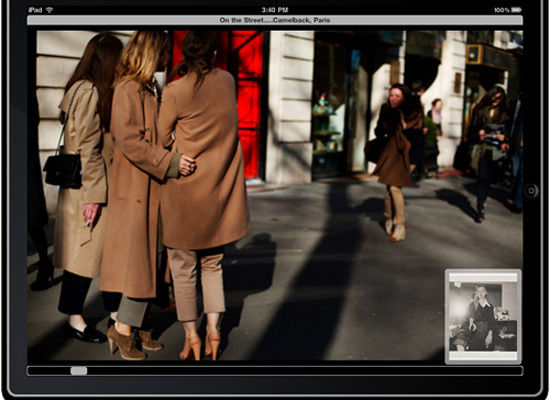This screenshot has width=550, height=400.
Task: Tap the 3:40 PM clock
Action: (275, 10)
